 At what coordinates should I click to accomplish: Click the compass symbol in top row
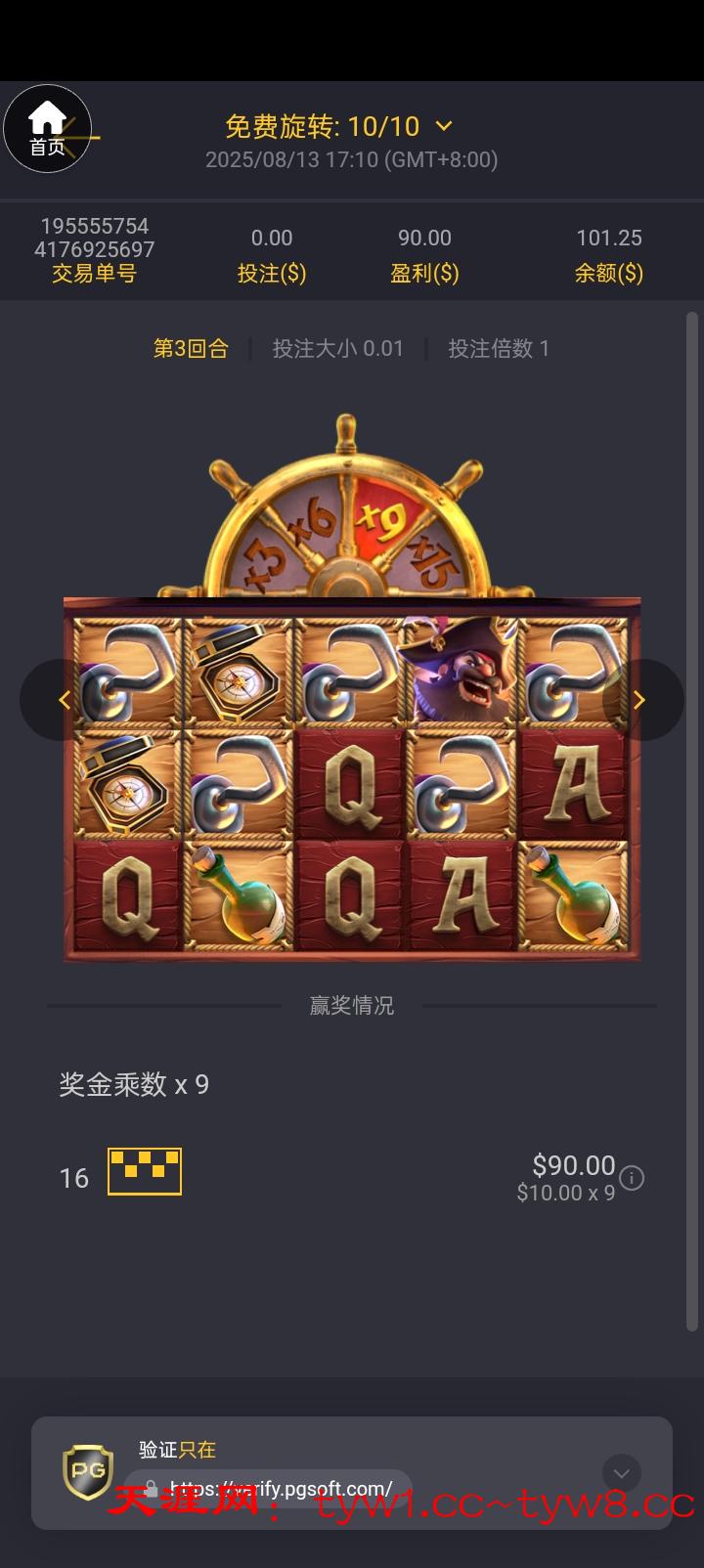(239, 671)
